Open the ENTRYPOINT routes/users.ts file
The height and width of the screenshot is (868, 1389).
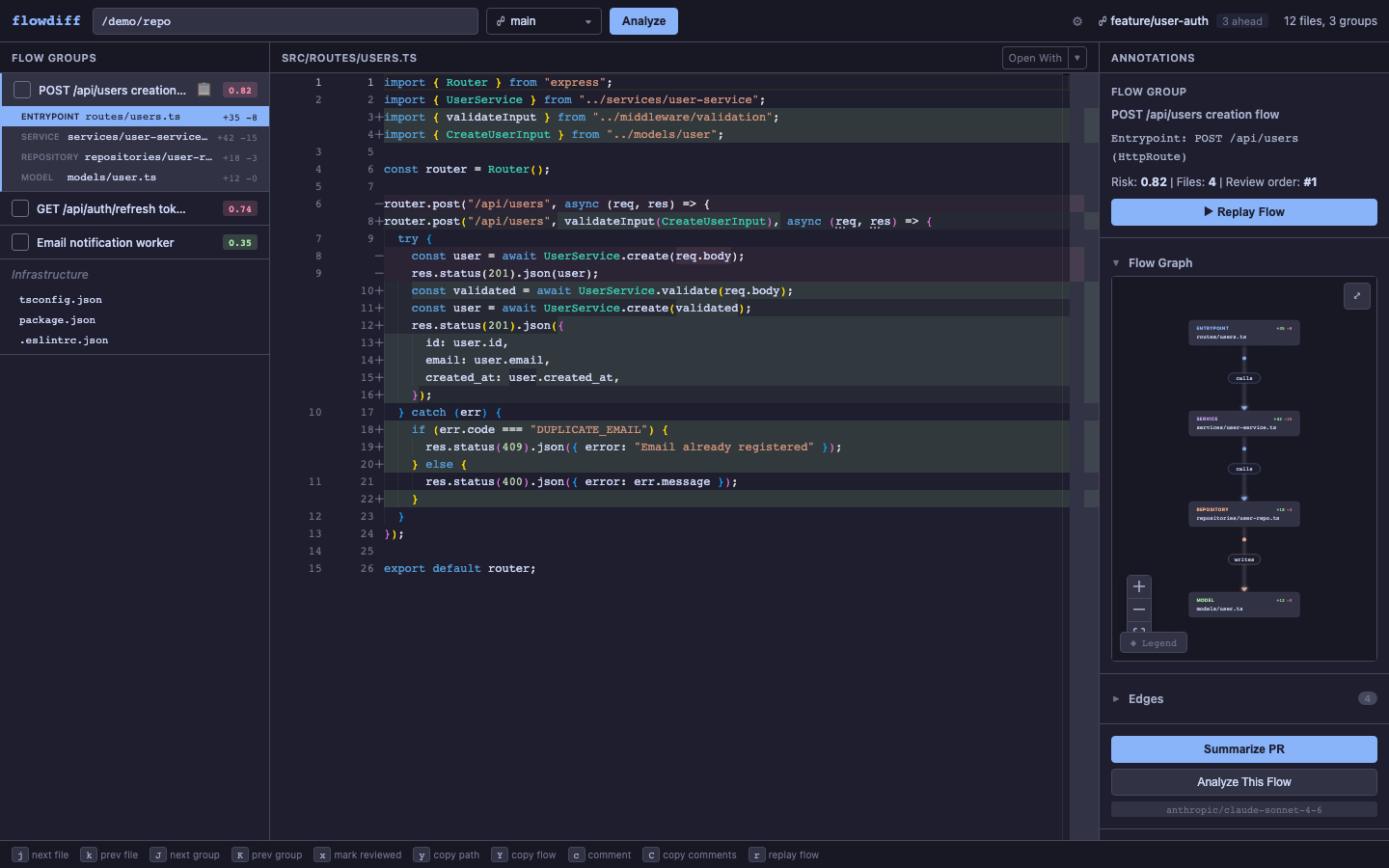coord(134,117)
